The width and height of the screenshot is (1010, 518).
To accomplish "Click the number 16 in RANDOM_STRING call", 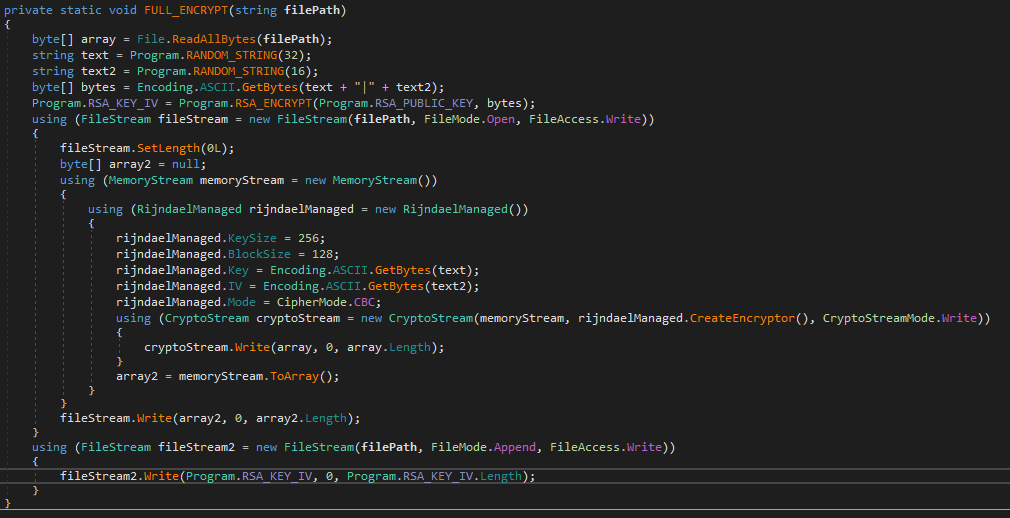I will pyautogui.click(x=298, y=71).
